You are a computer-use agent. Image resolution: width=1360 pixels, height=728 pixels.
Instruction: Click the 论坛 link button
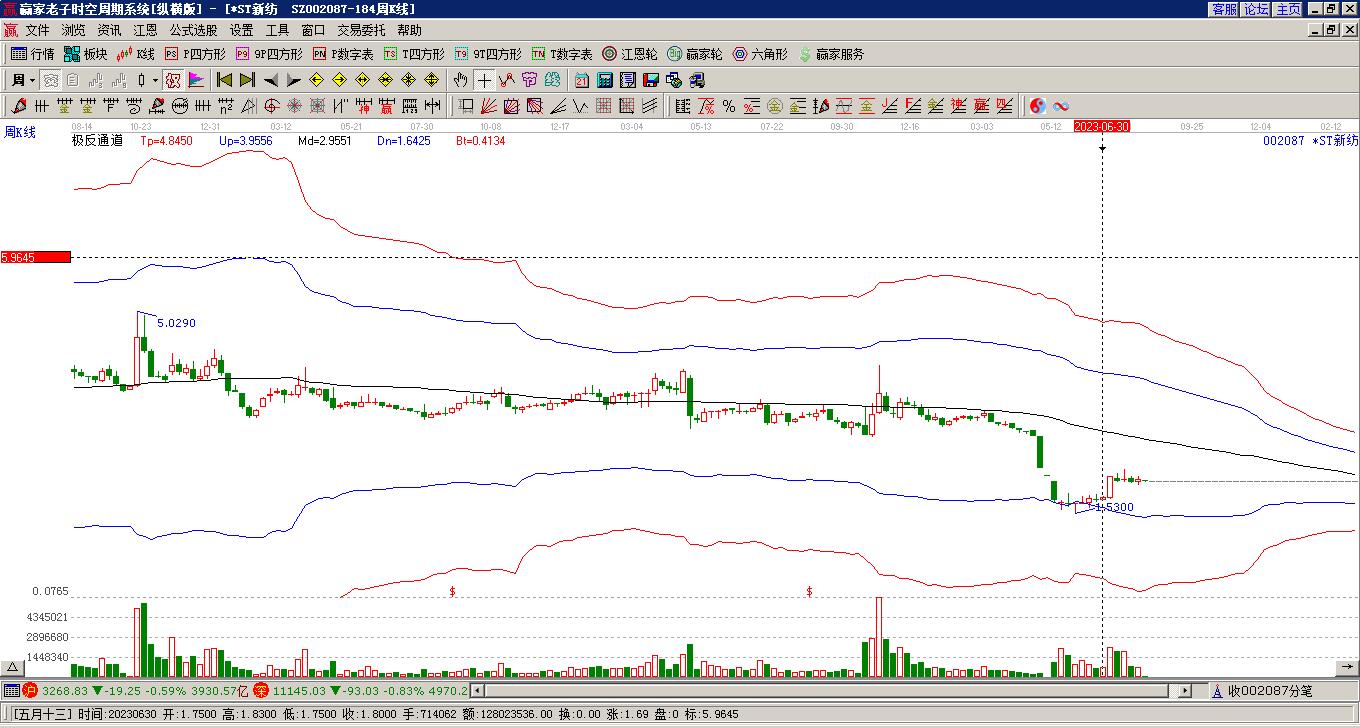tap(1256, 9)
